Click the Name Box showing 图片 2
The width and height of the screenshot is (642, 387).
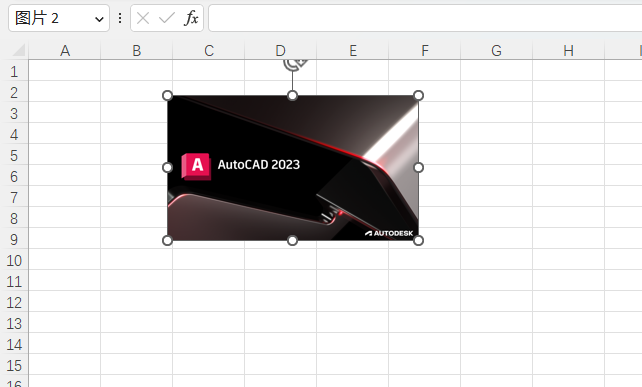[59, 18]
